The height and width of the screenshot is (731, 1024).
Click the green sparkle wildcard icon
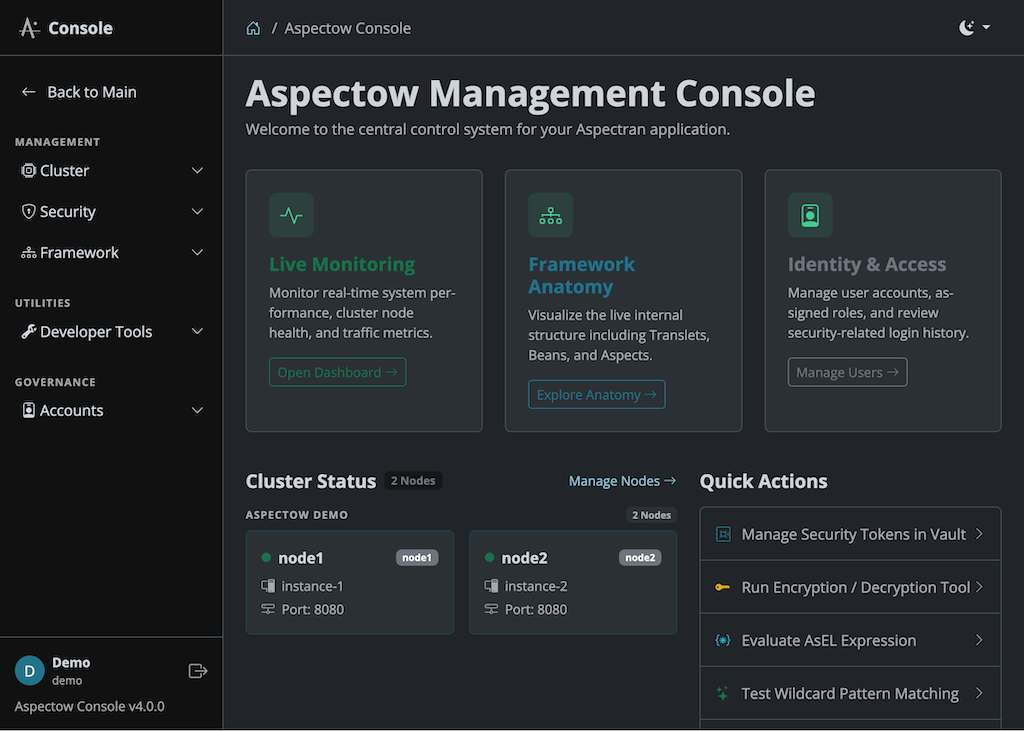[722, 694]
